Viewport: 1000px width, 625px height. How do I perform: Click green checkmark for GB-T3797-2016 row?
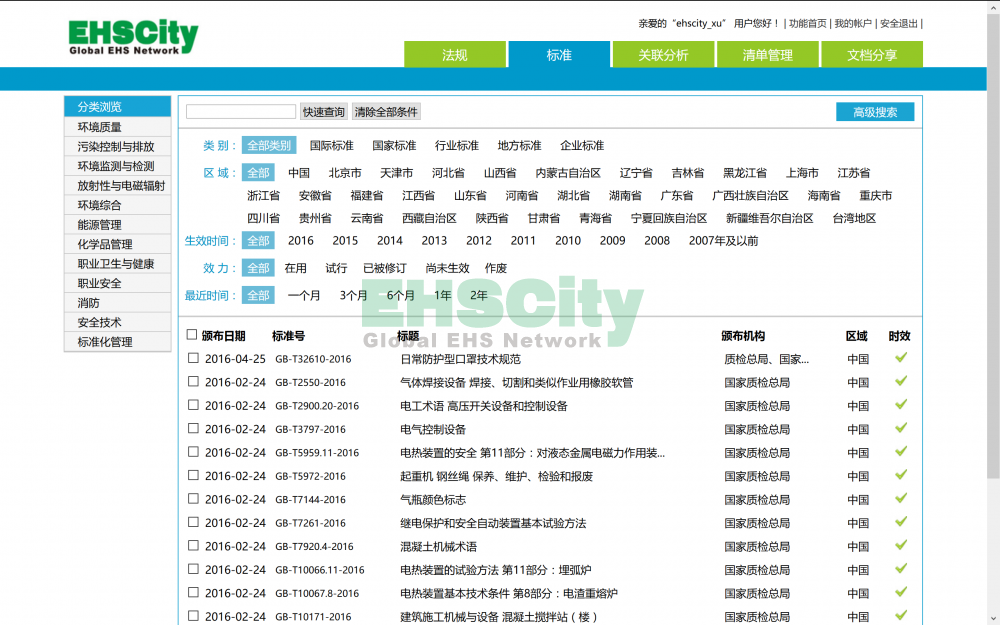(901, 428)
